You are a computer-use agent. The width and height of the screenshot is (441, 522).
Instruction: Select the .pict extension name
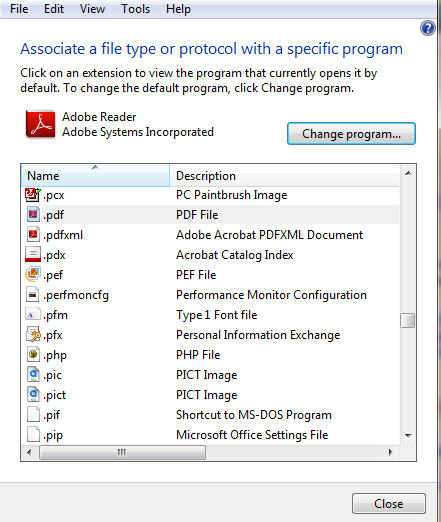click(x=54, y=395)
